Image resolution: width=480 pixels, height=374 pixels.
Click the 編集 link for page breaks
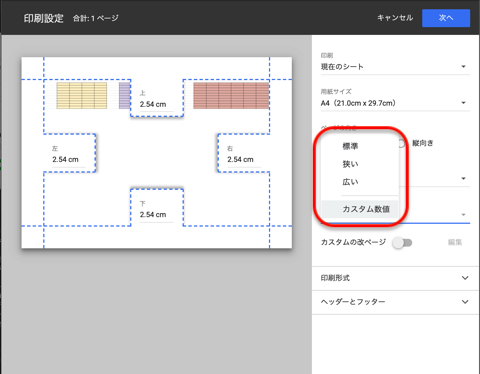(455, 242)
